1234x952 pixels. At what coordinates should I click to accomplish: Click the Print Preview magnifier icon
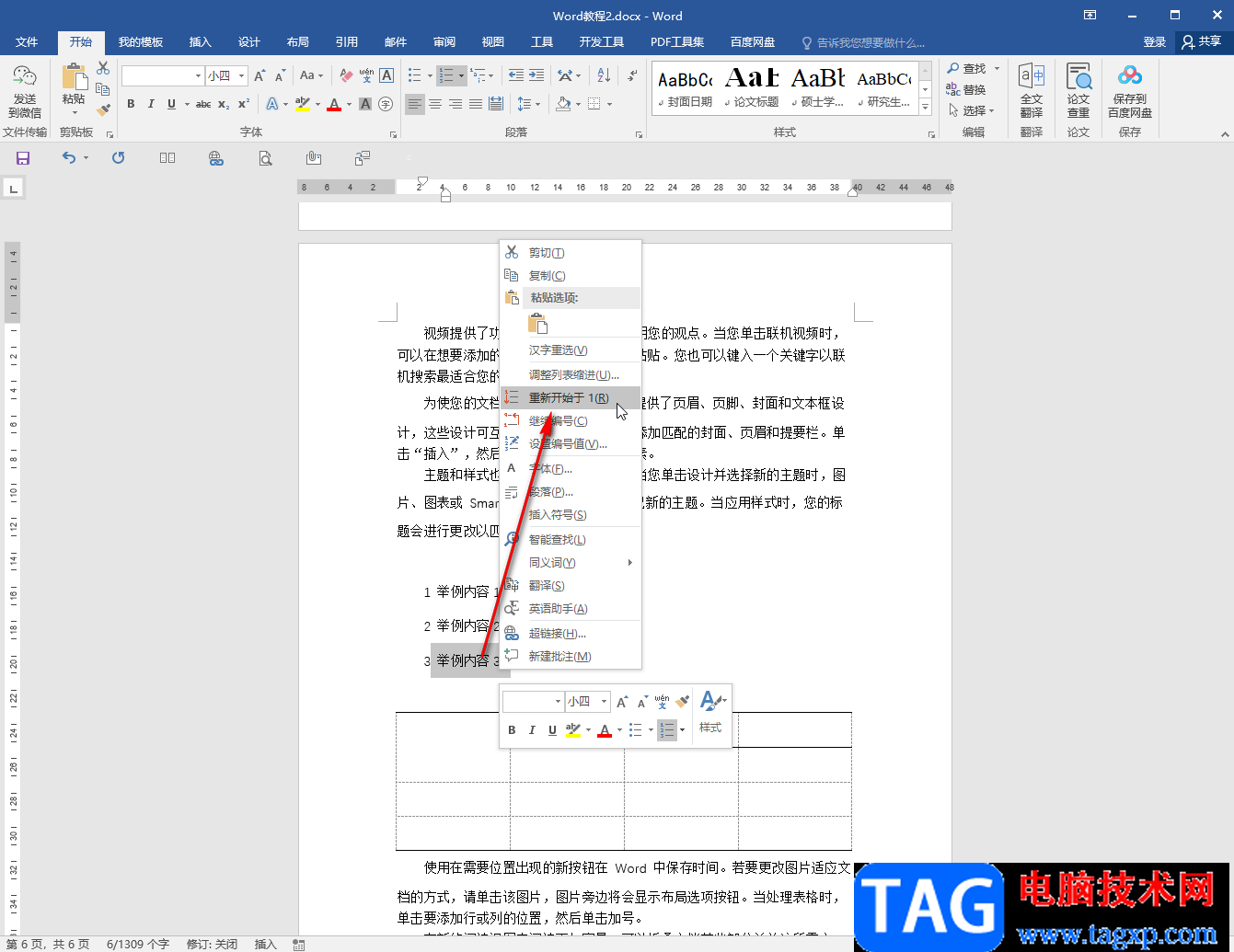(x=265, y=158)
